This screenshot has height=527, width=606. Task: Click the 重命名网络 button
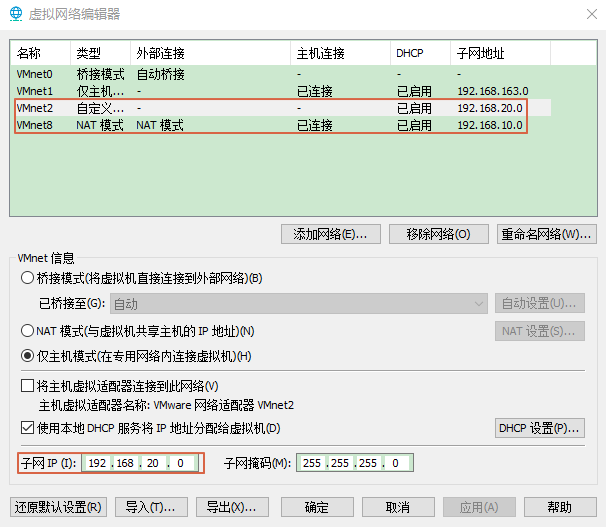pyautogui.click(x=546, y=234)
